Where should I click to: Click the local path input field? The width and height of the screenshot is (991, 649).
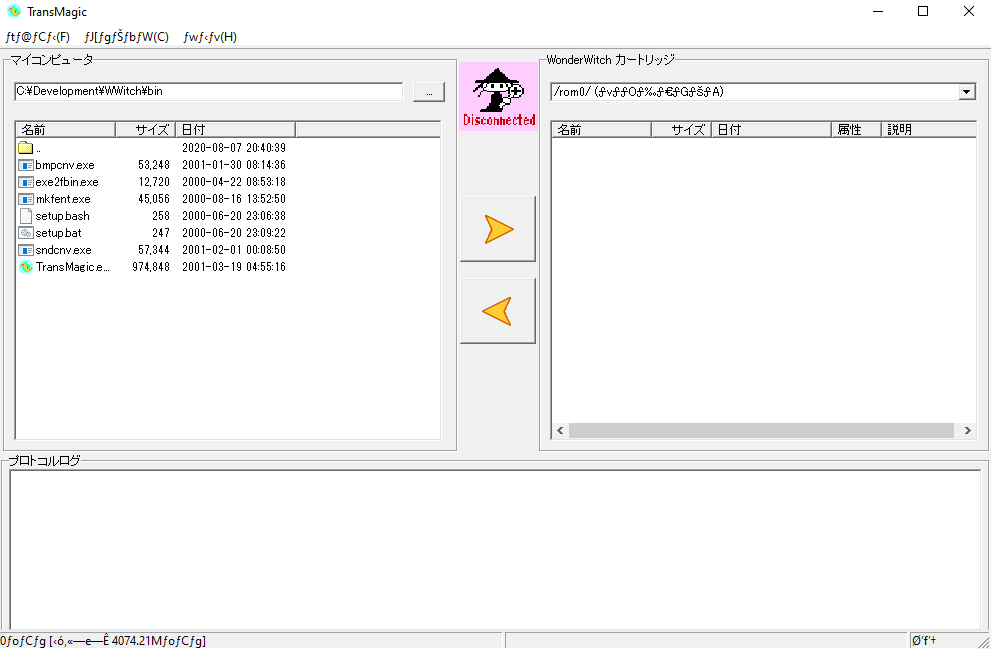pyautogui.click(x=208, y=92)
